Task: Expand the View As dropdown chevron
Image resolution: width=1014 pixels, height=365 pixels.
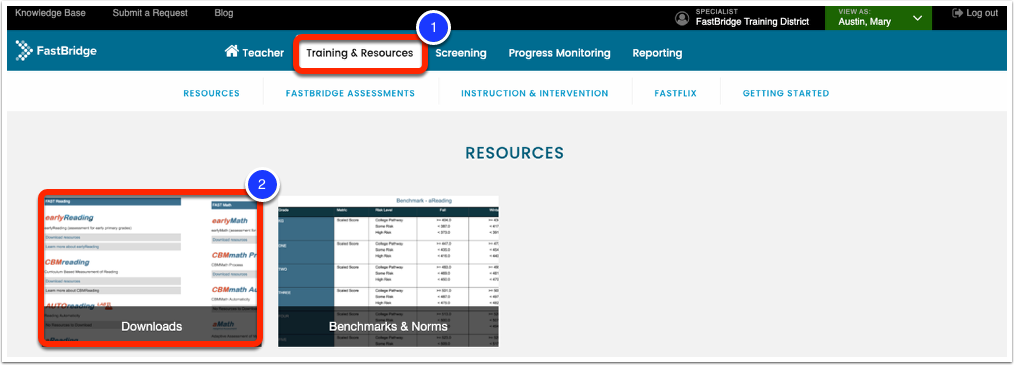Action: (917, 18)
